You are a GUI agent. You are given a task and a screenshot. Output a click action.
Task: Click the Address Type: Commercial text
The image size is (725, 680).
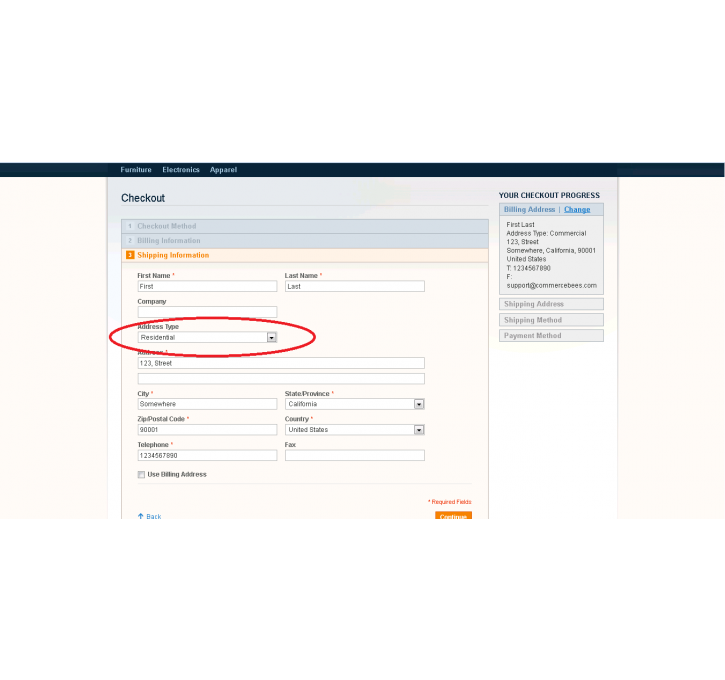pyautogui.click(x=546, y=233)
